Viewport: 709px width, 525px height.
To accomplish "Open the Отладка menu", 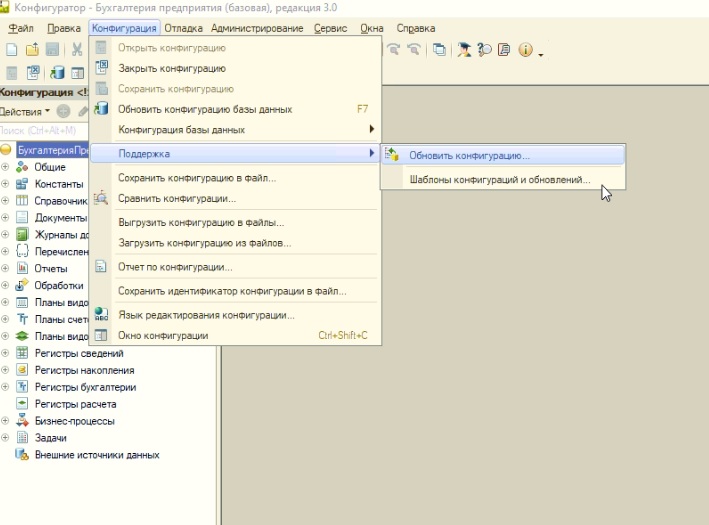I will [x=183, y=28].
